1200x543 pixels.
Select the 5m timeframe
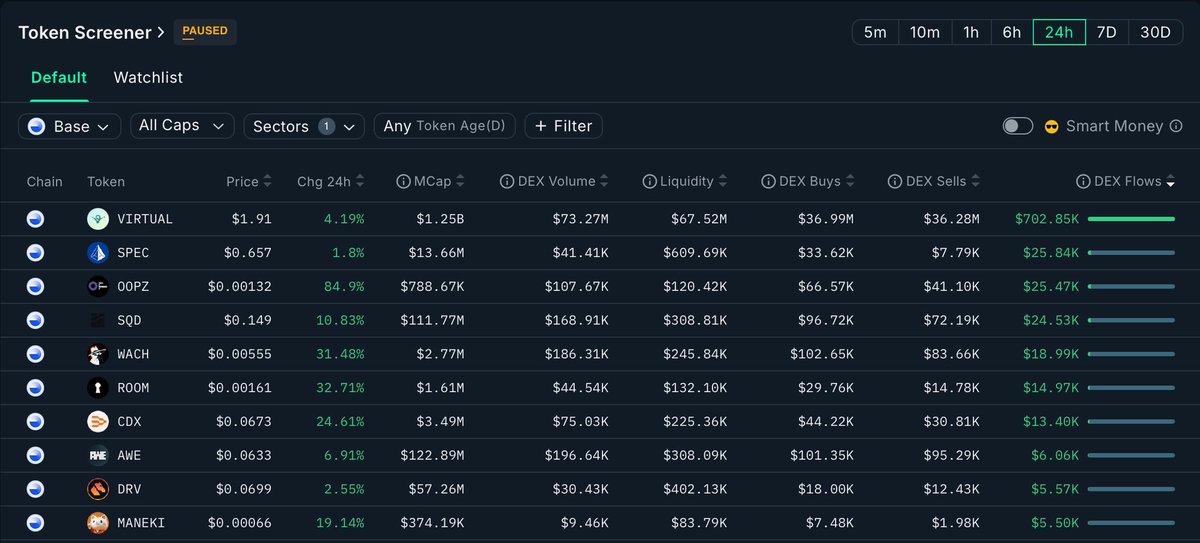[875, 32]
